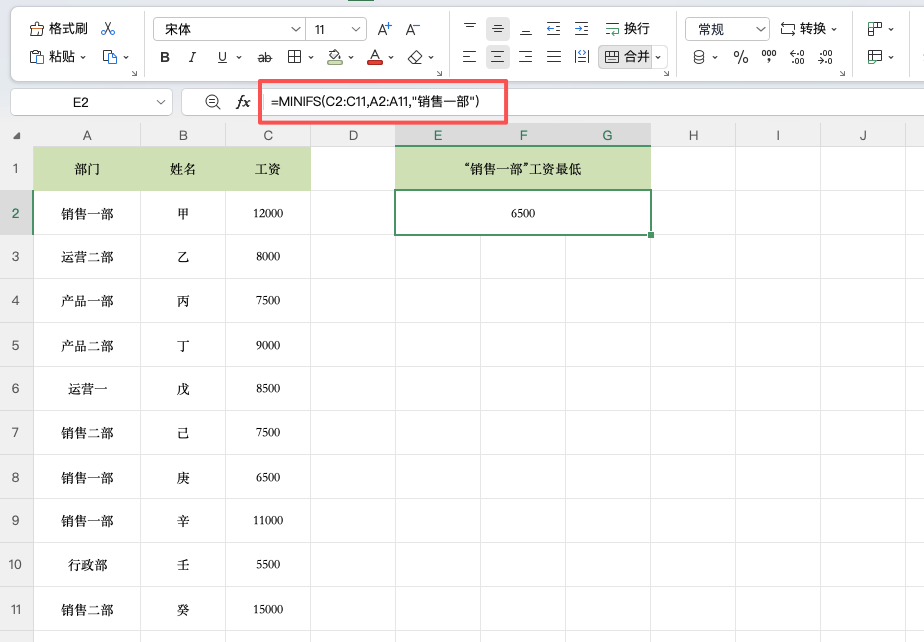Click the salary cell showing 15000
924x642 pixels.
(268, 609)
